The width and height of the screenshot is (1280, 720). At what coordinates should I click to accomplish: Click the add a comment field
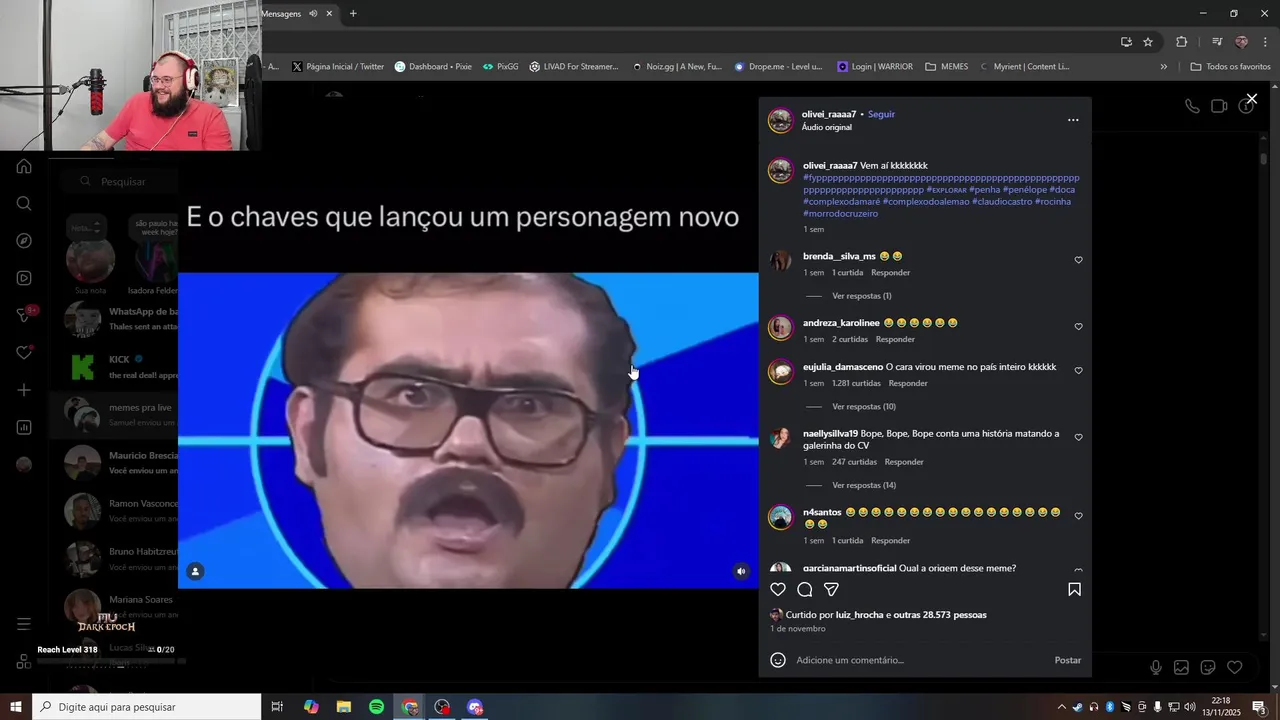click(x=920, y=660)
